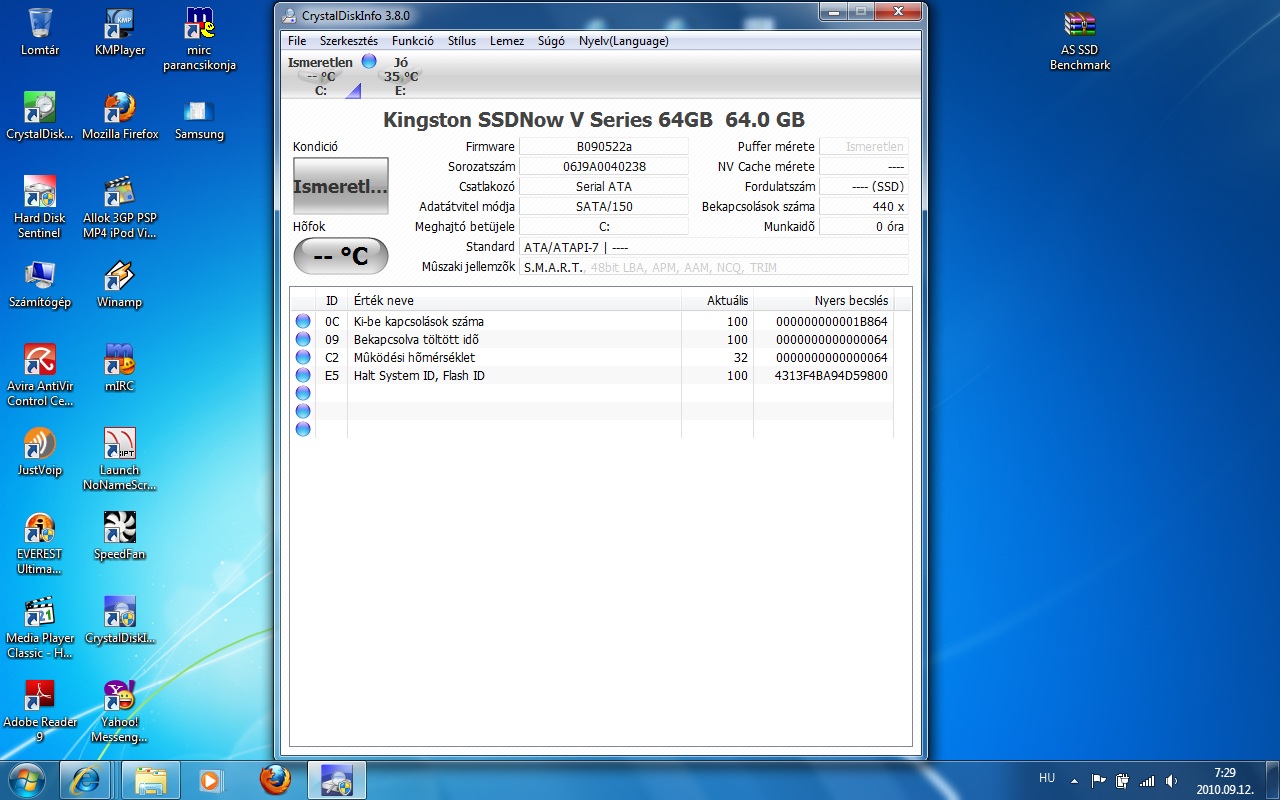Image resolution: width=1280 pixels, height=800 pixels.
Task: Click the Firmware field B090522a
Action: coord(604,146)
